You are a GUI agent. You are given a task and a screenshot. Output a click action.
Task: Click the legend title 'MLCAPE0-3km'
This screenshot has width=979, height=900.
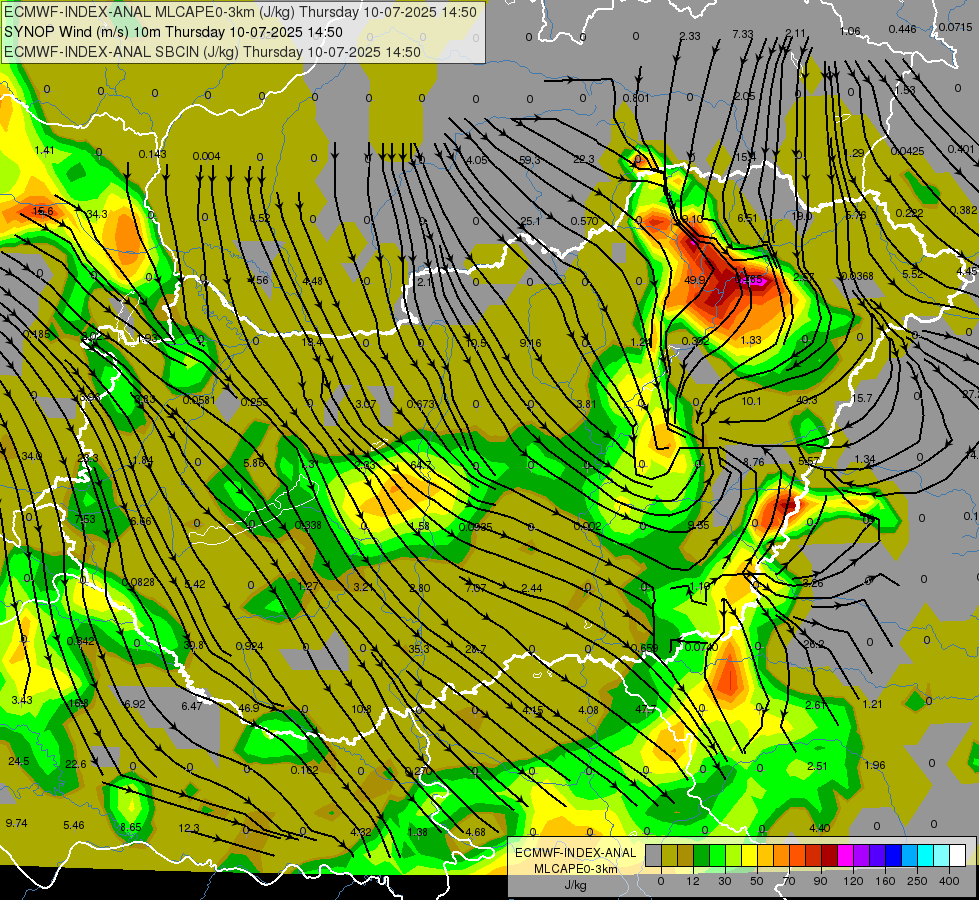click(575, 869)
